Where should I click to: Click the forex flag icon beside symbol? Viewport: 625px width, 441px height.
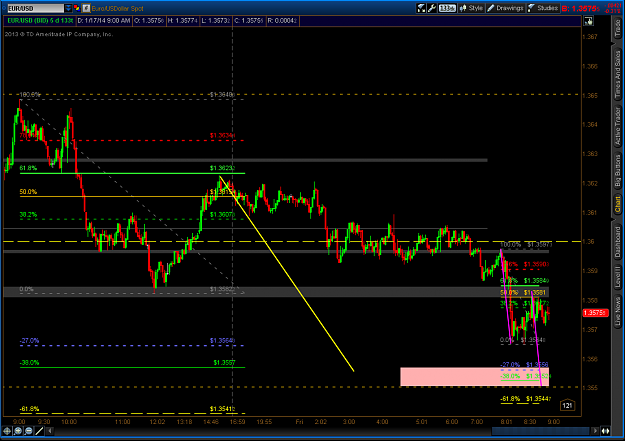pyautogui.click(x=86, y=8)
